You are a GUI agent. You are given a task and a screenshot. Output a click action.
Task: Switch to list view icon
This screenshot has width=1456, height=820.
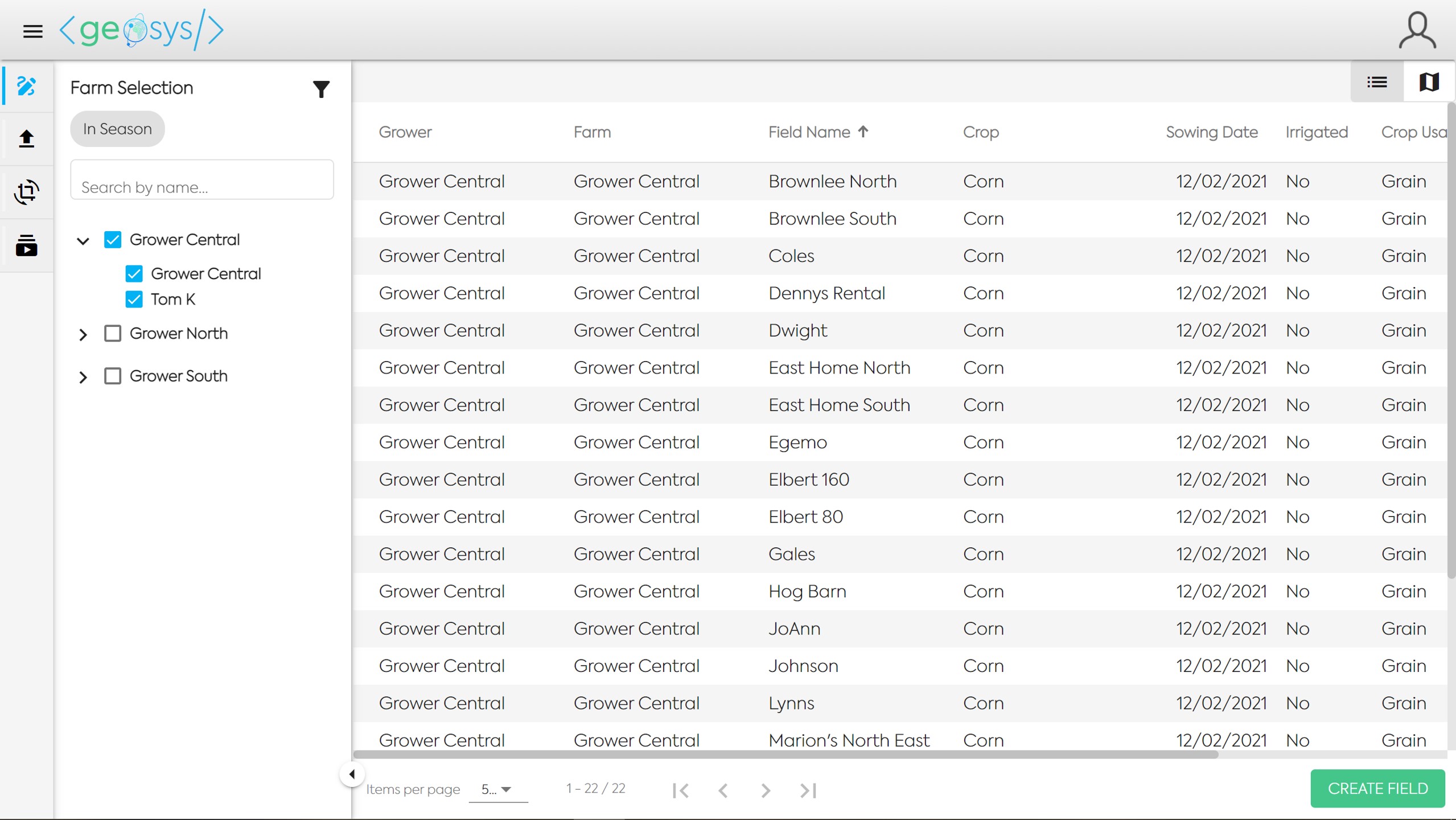pos(1377,82)
